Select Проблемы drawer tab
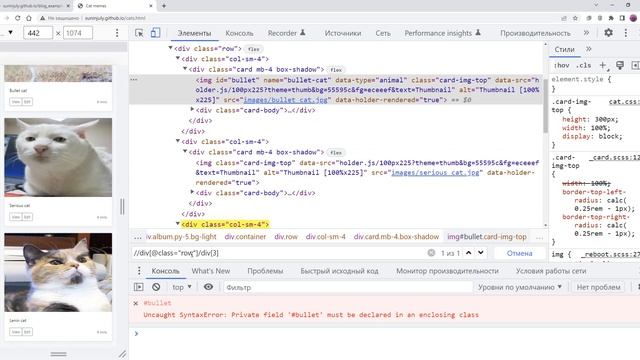The width and height of the screenshot is (640, 360). (265, 271)
